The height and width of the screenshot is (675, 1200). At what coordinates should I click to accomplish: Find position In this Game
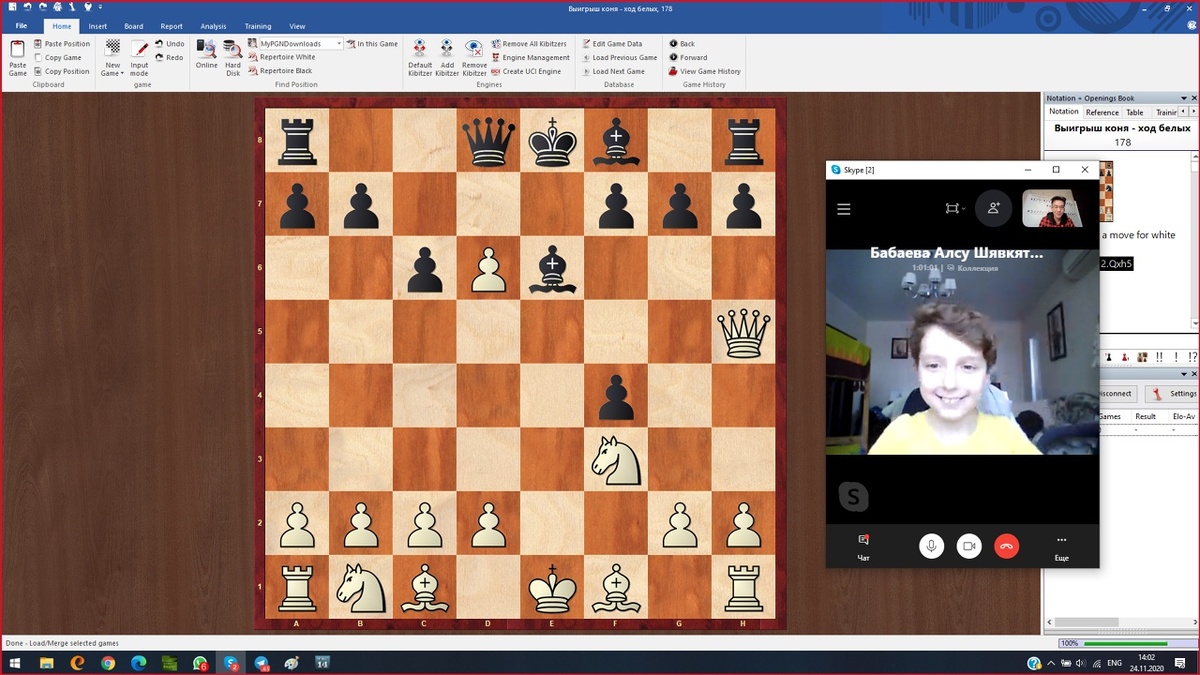tap(373, 44)
